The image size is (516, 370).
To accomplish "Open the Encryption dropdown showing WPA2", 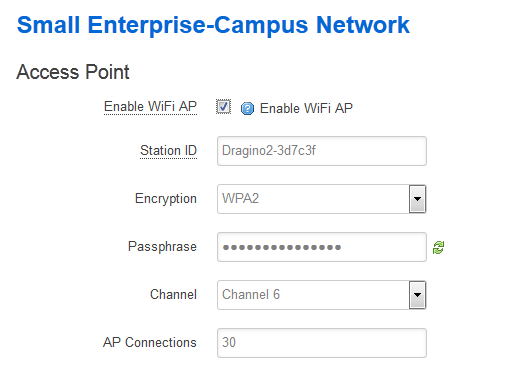I will (322, 199).
